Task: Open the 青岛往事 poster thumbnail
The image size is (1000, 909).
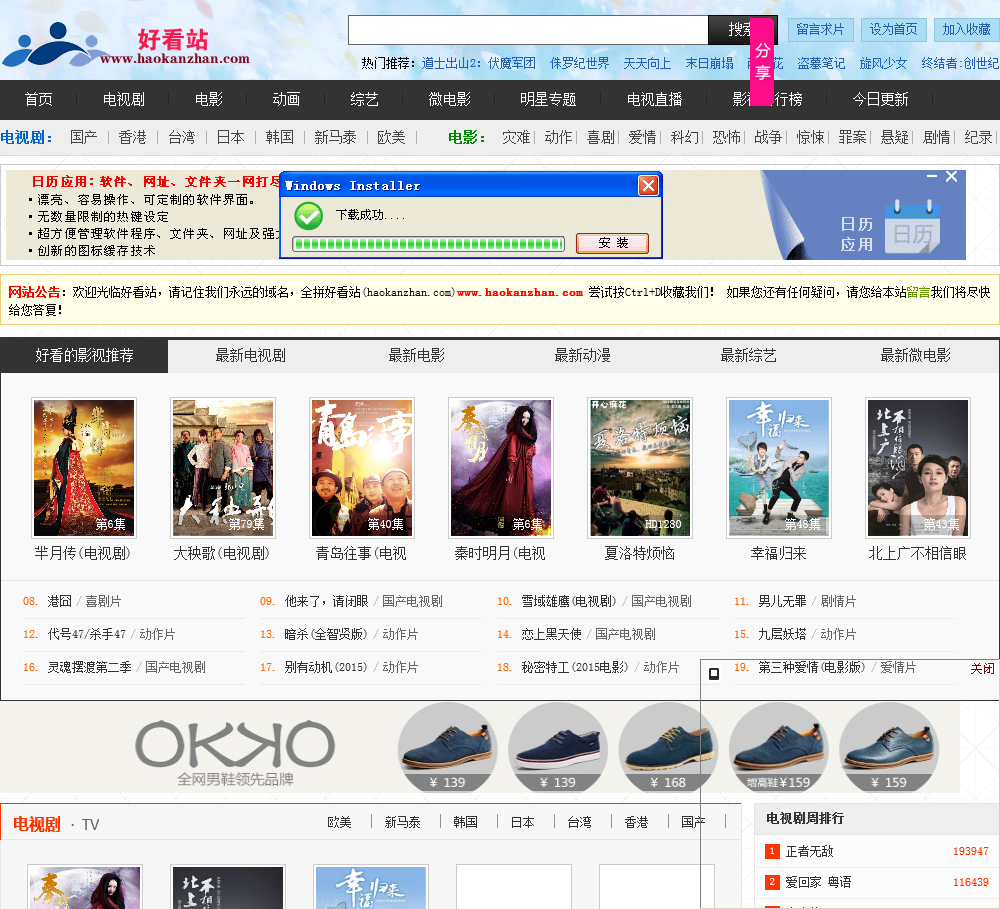Action: (x=362, y=468)
